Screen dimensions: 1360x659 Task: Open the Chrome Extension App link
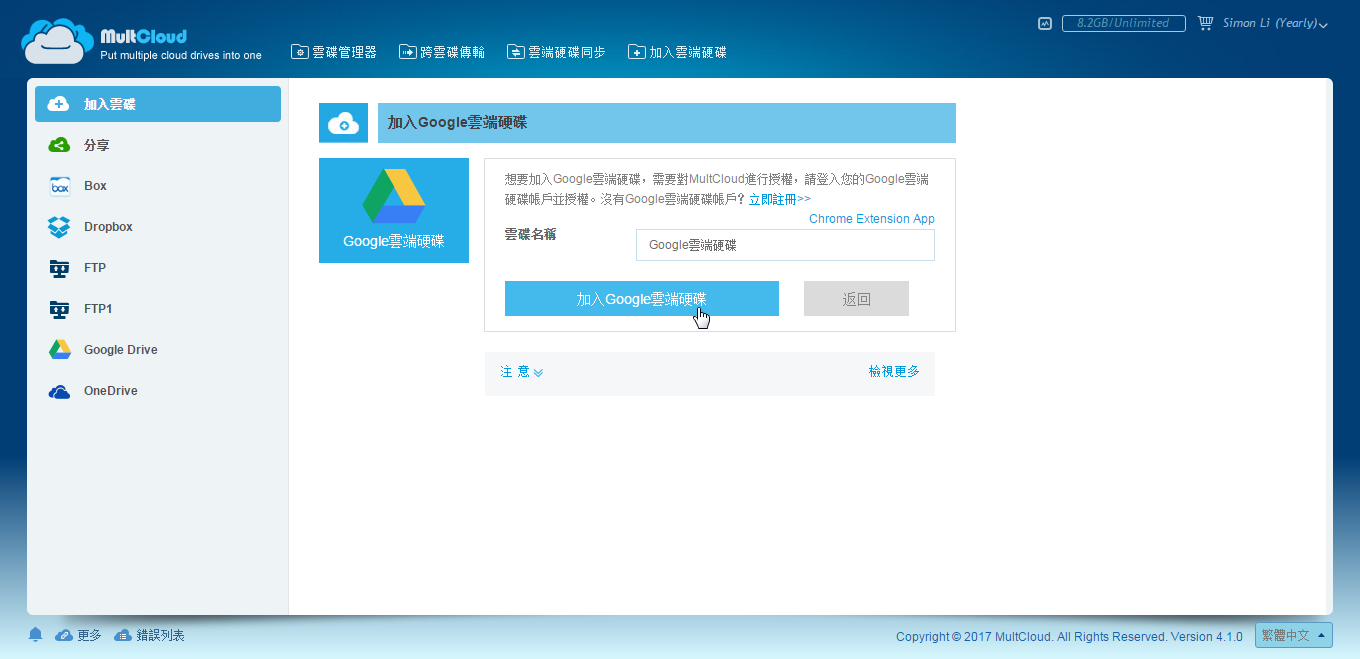tap(872, 219)
